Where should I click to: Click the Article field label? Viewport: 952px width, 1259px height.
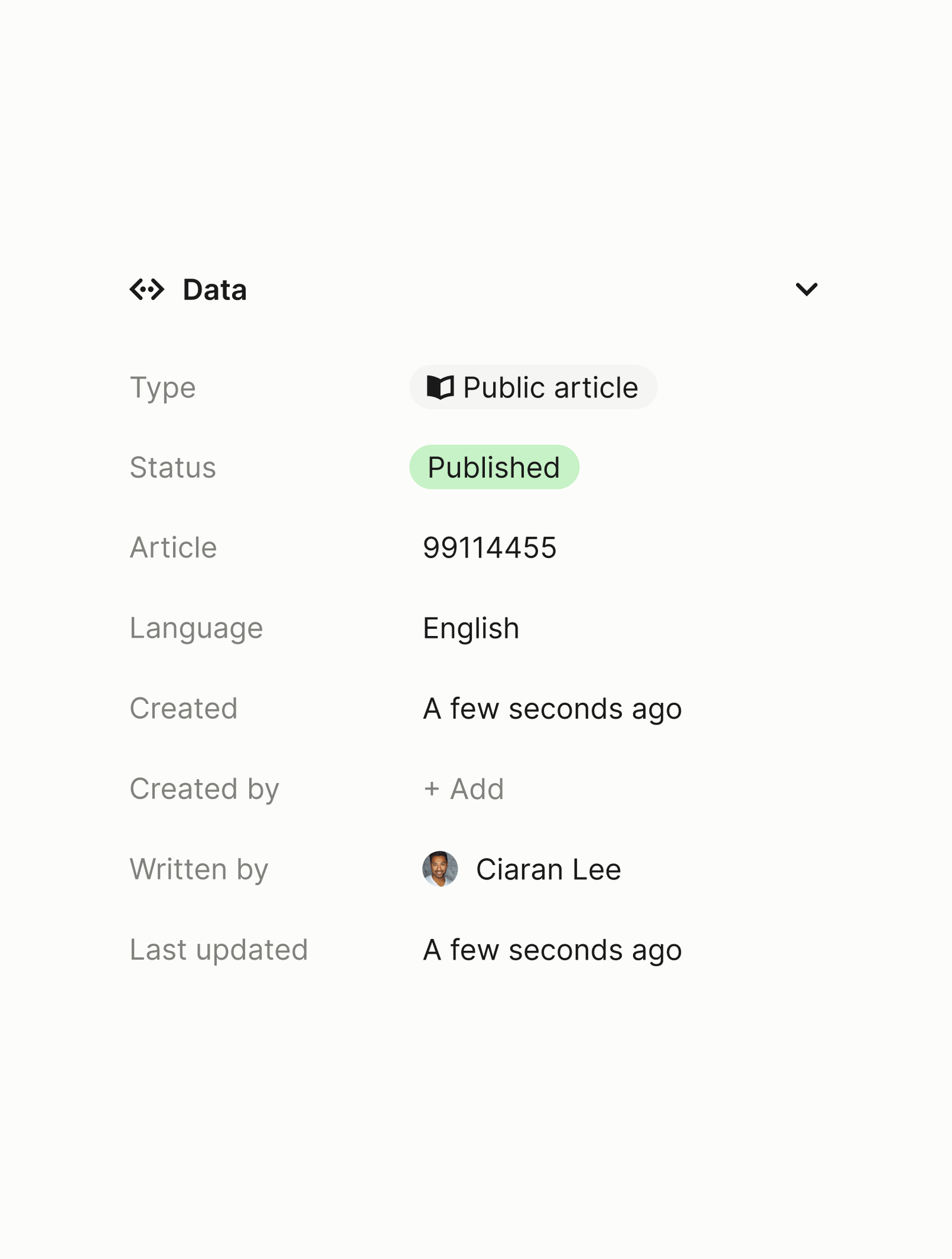point(173,547)
